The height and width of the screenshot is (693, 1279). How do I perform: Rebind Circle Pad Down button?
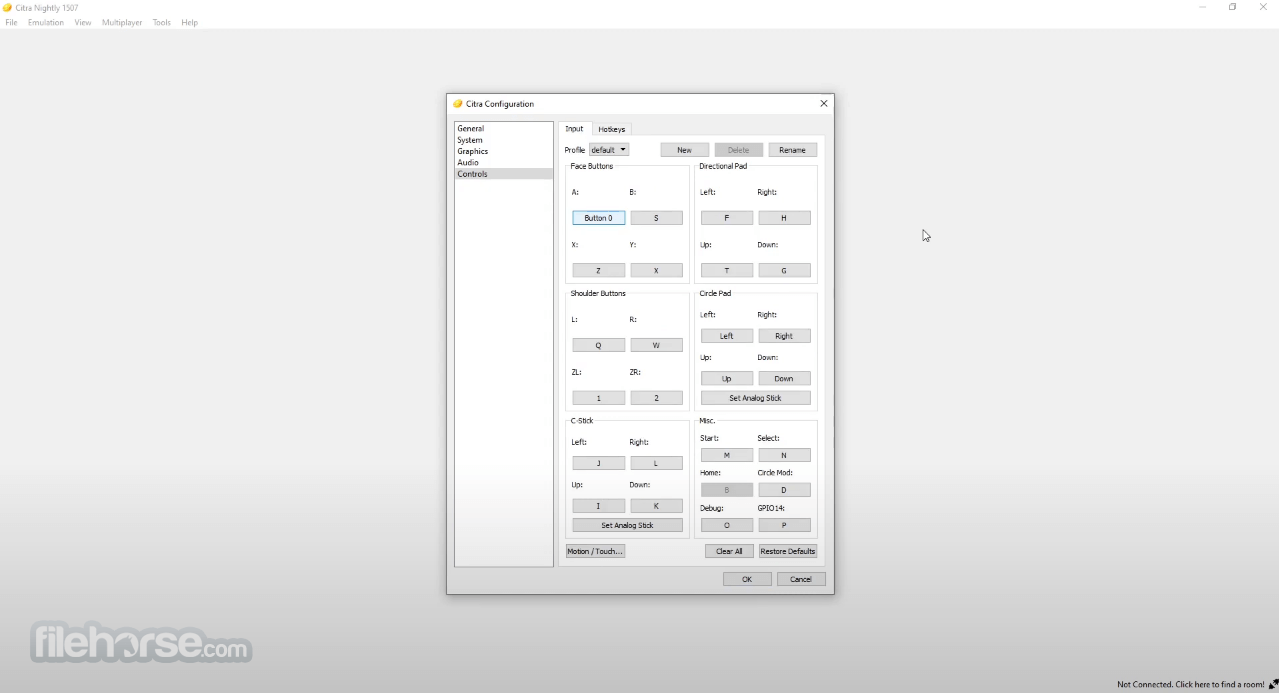click(x=784, y=379)
